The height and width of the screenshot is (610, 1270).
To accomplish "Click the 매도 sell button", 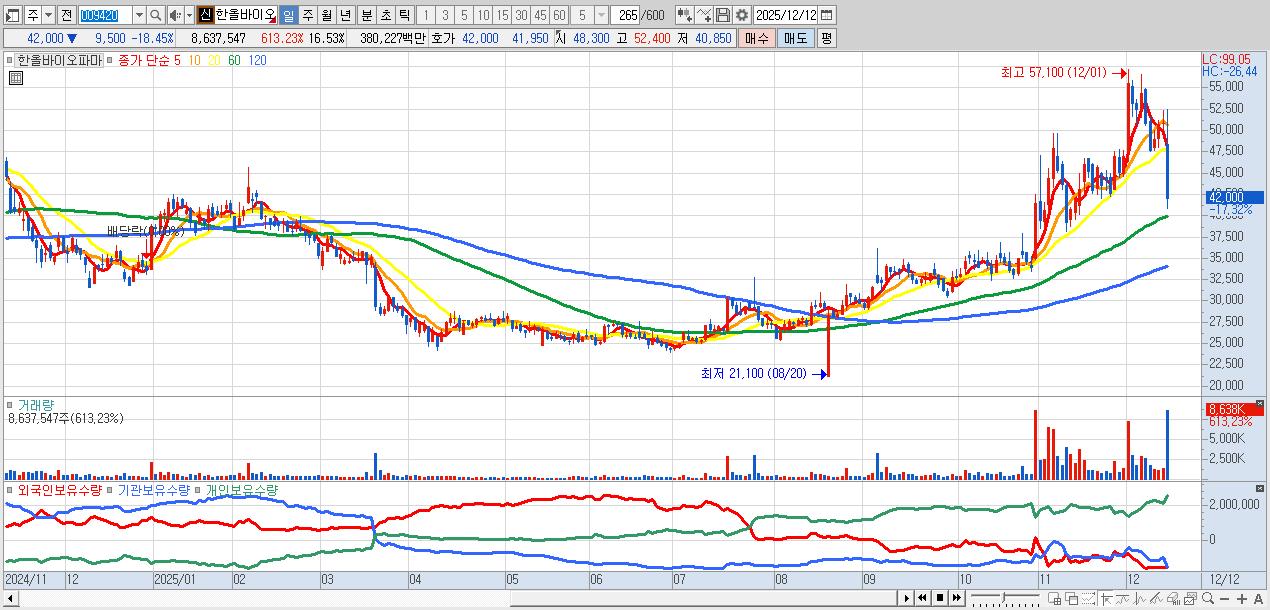I will pos(795,38).
